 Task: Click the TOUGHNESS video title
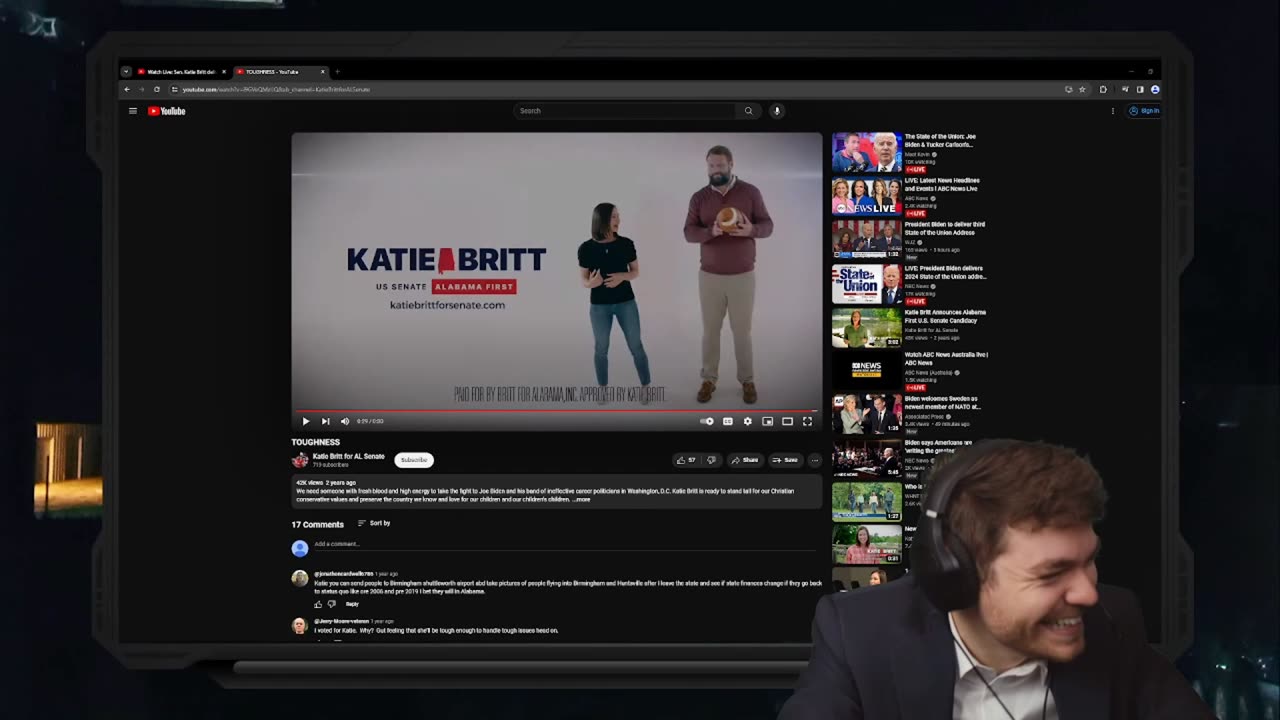tap(315, 442)
